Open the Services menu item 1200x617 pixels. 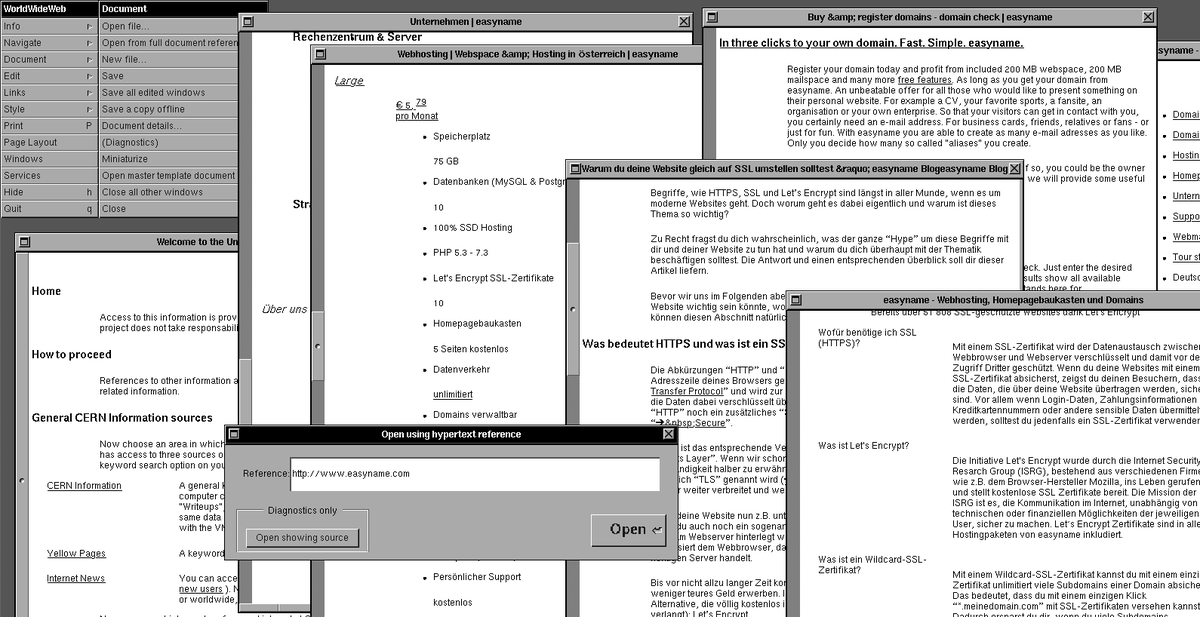[49, 176]
